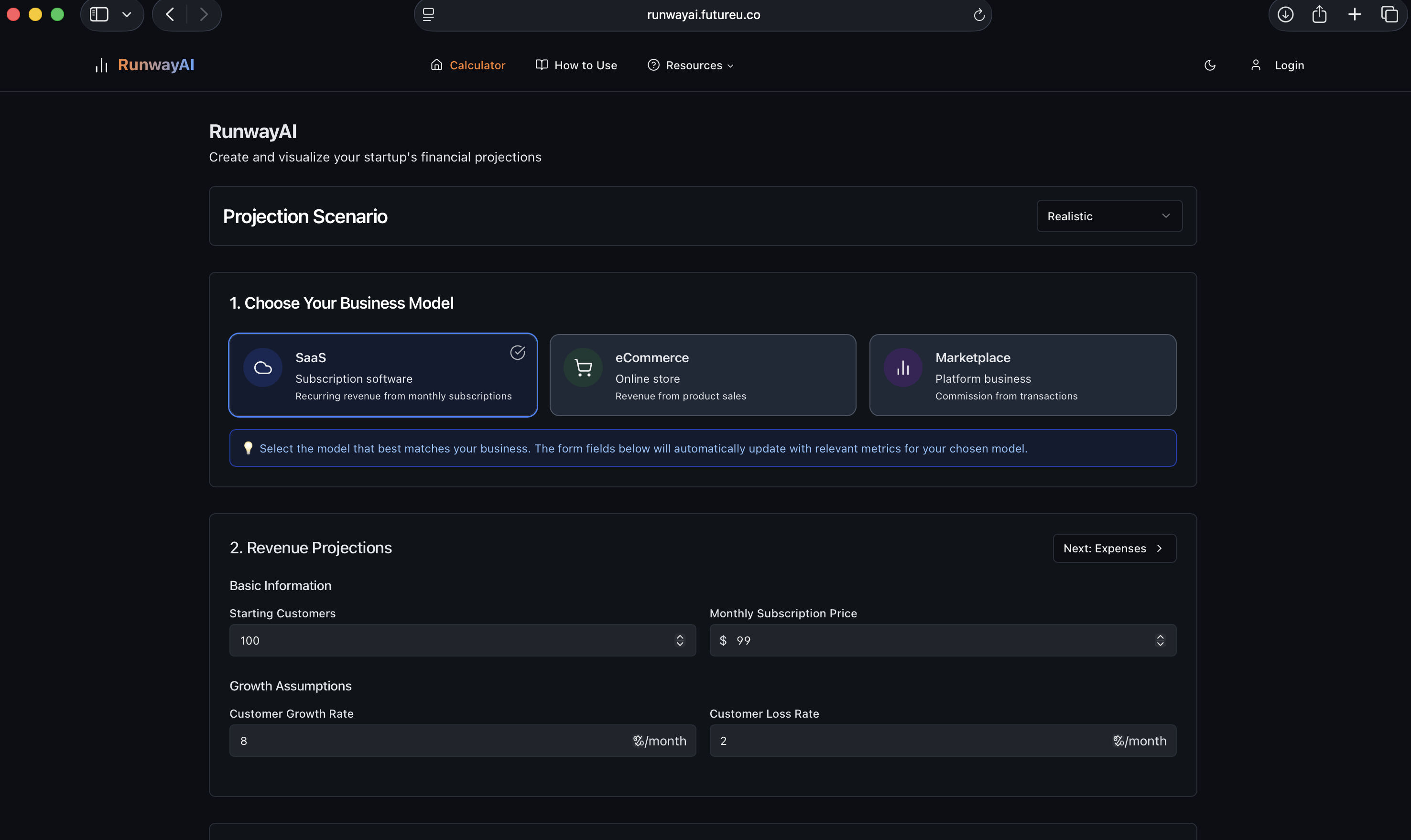The image size is (1411, 840).
Task: Switch to the Calculator nav item
Action: coord(478,65)
